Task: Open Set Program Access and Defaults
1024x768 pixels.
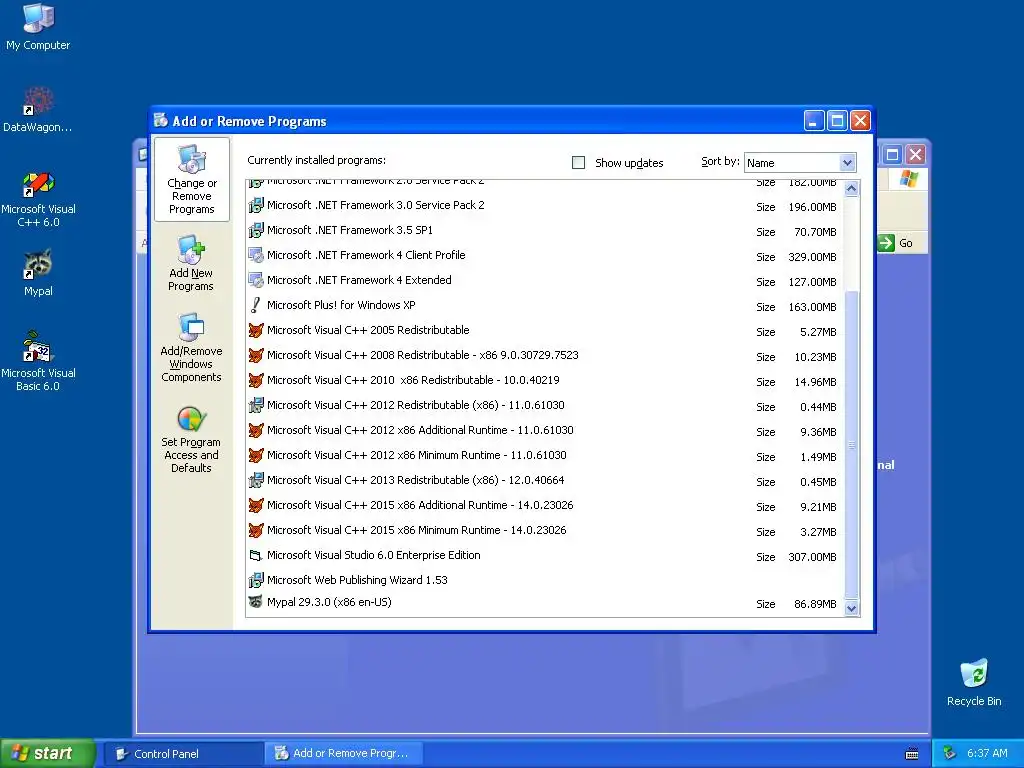Action: [x=191, y=438]
